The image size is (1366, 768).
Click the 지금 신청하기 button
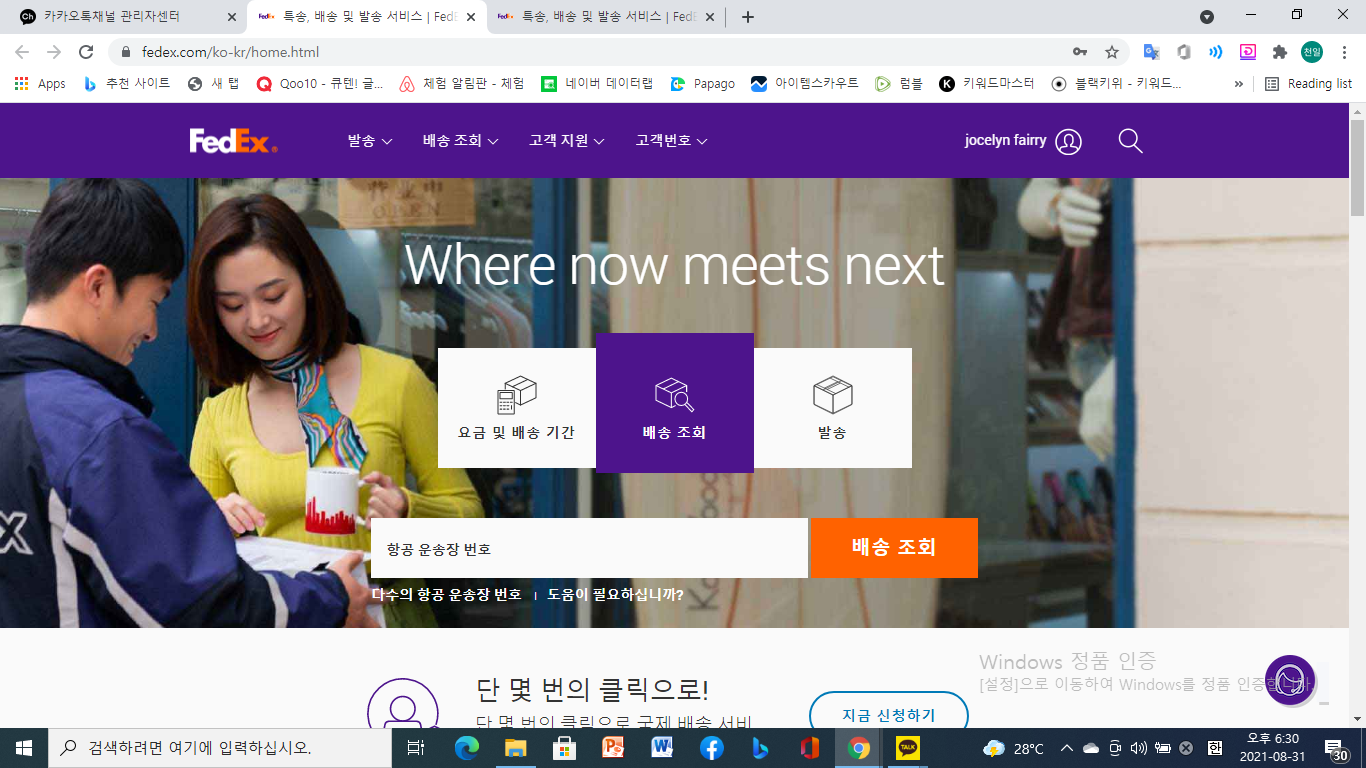tap(889, 715)
